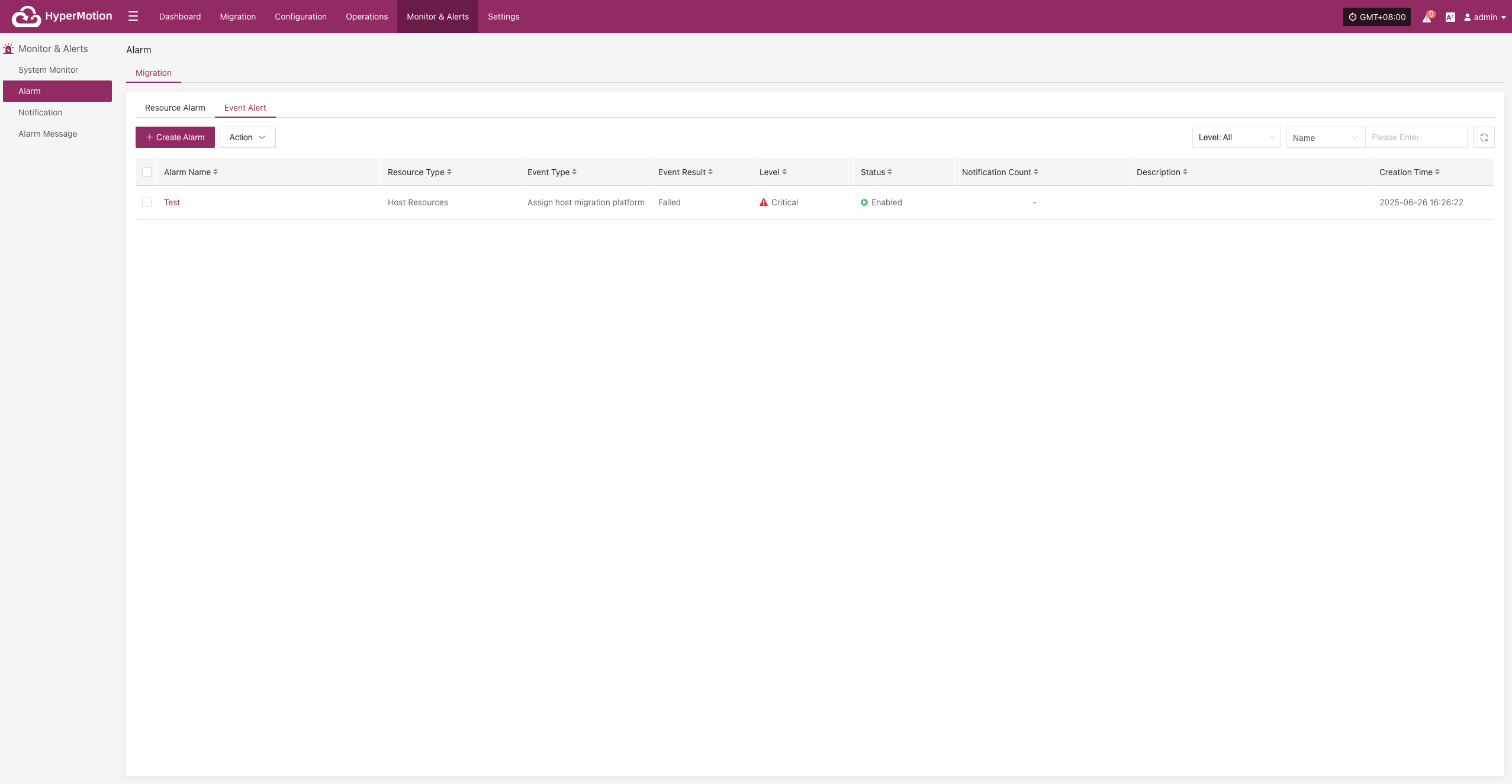
Task: Expand the admin user menu
Action: point(1485,17)
